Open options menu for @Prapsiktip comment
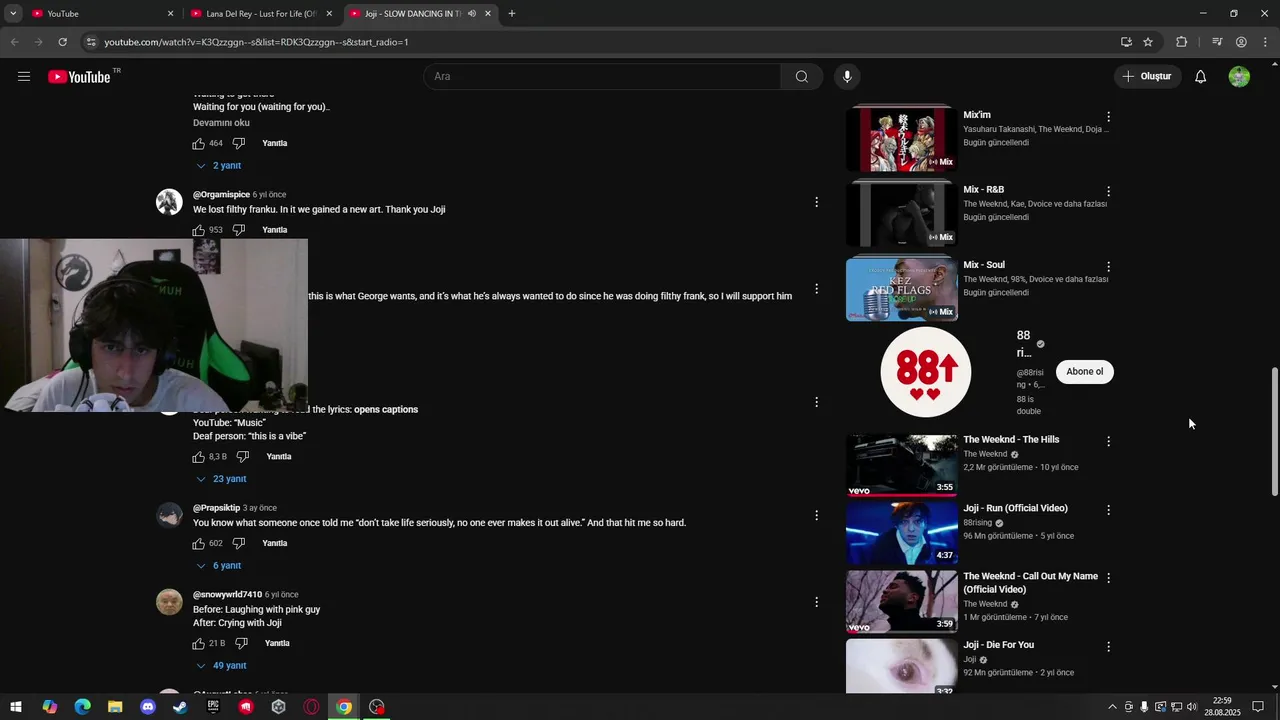Image resolution: width=1280 pixels, height=720 pixels. click(x=816, y=515)
